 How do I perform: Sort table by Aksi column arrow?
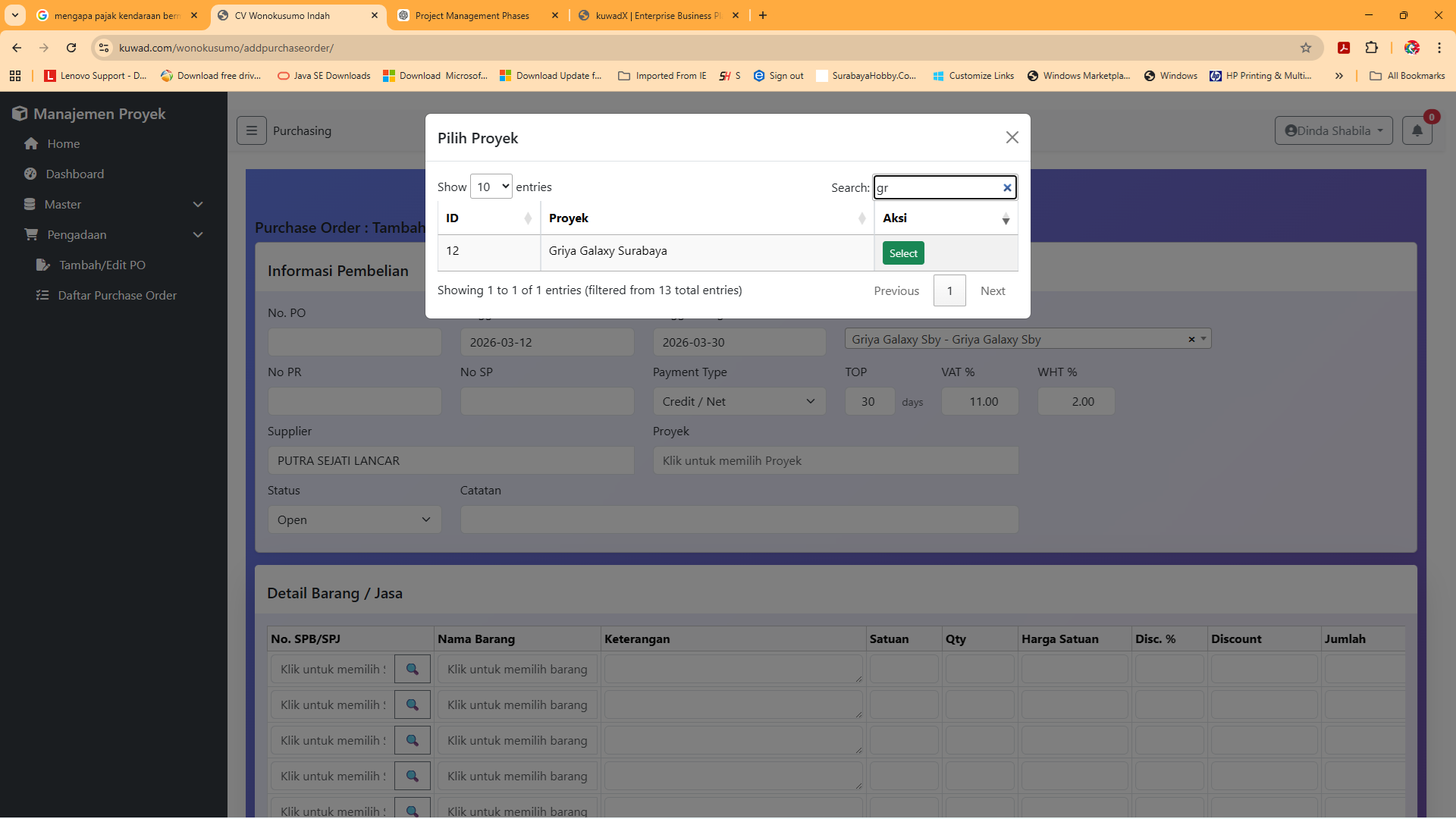coord(1006,219)
